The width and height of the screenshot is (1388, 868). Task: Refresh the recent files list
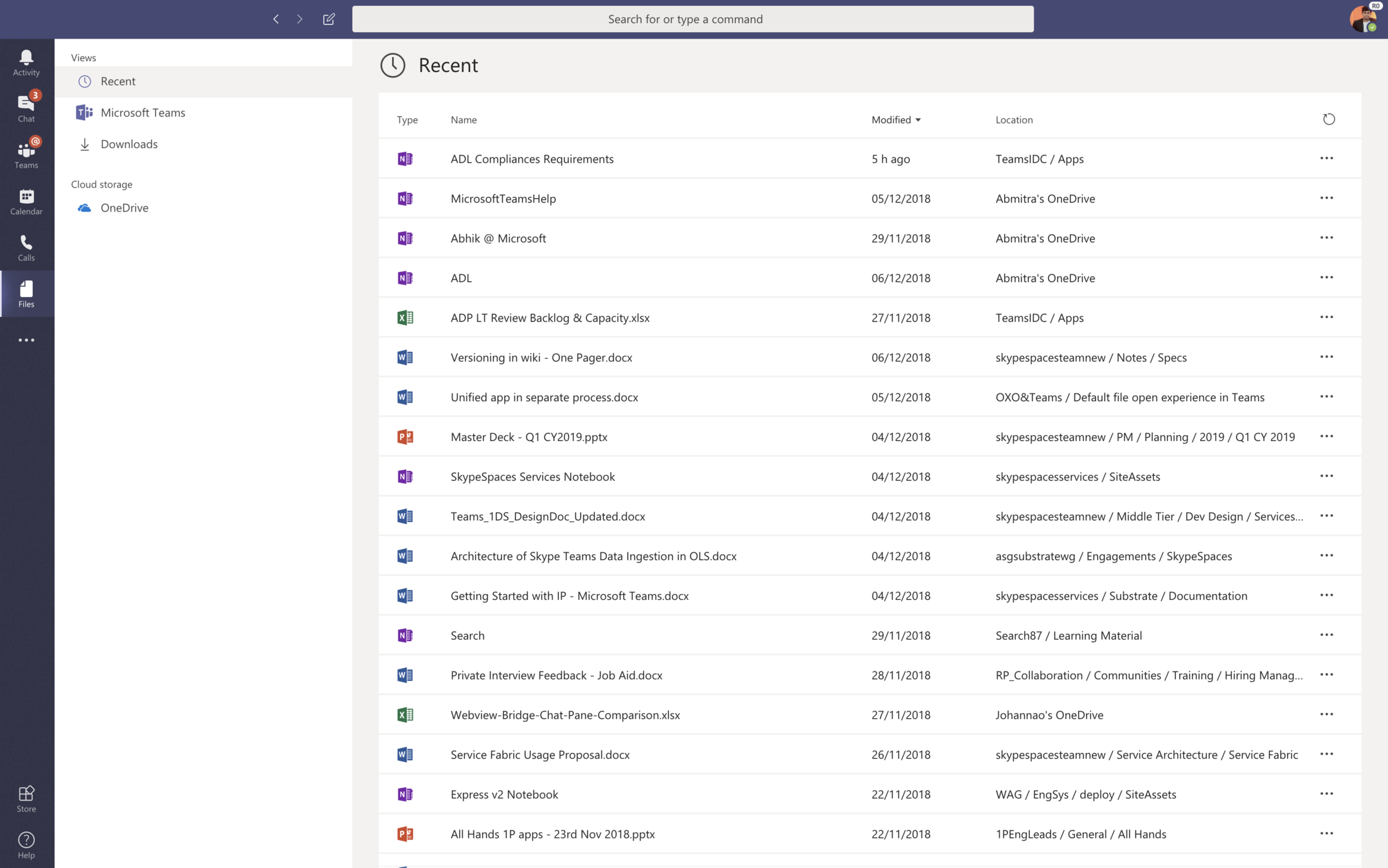point(1328,120)
